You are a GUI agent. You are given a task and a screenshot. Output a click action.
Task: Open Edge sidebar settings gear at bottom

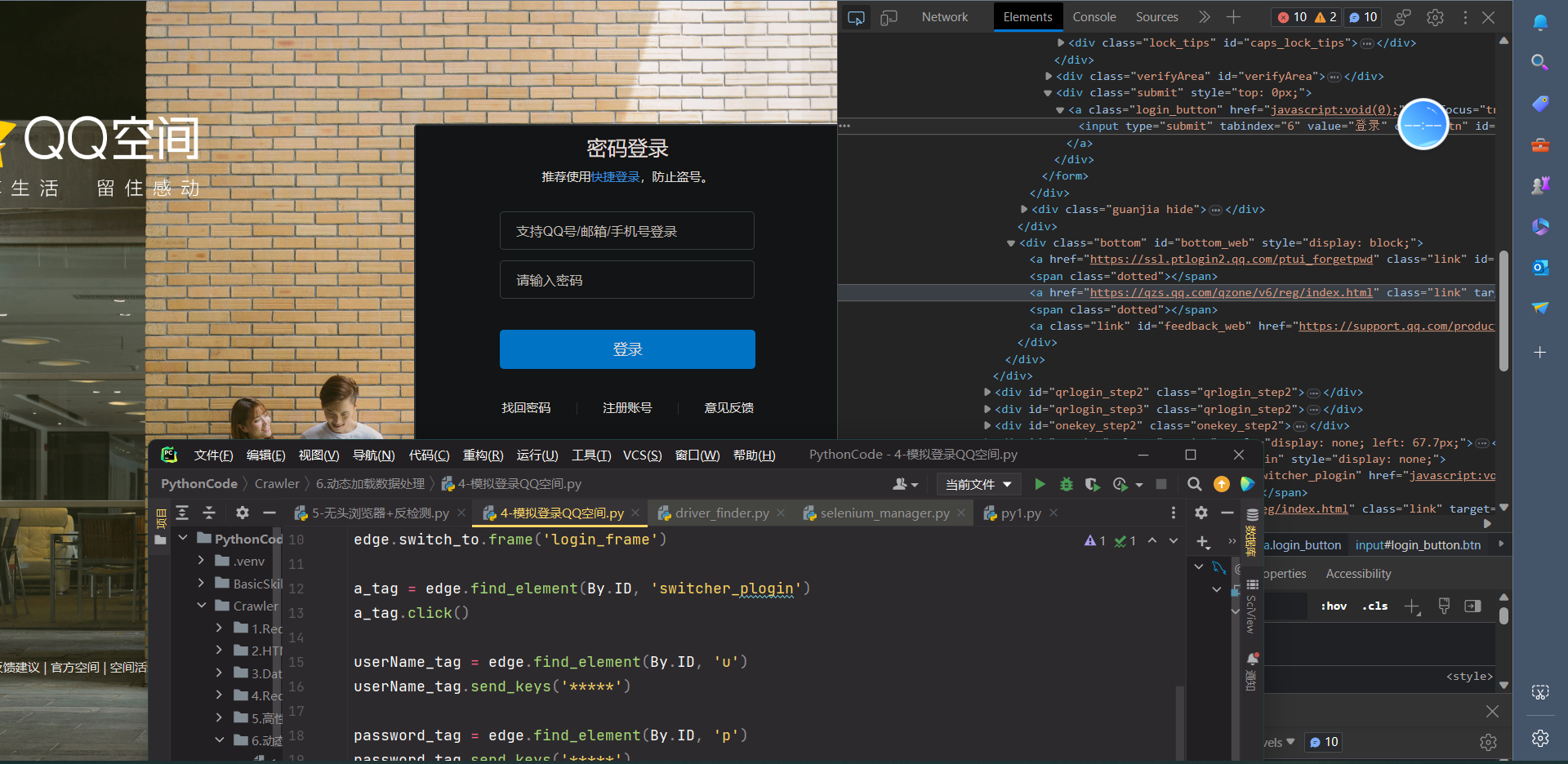coord(1540,738)
